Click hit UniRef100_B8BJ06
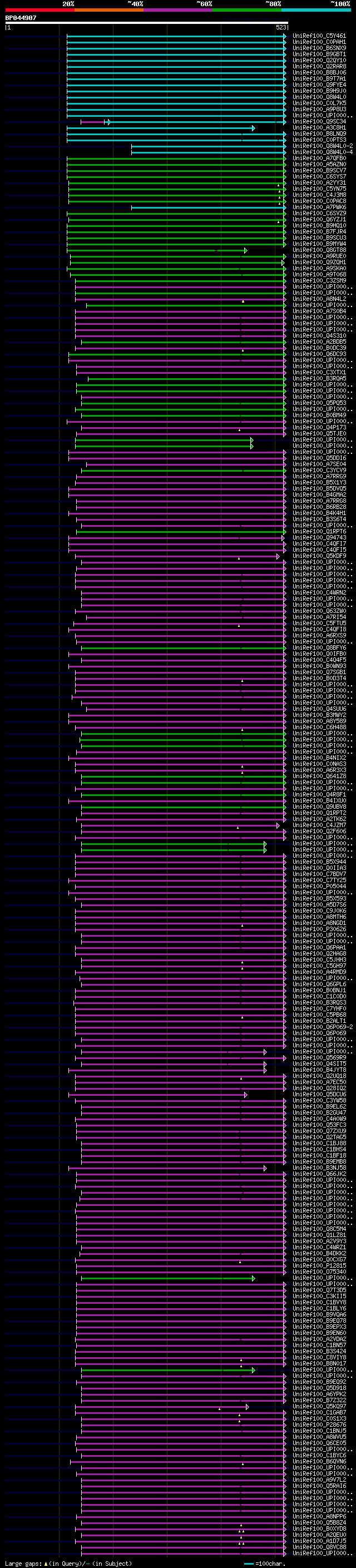The height and width of the screenshot is (1568, 356). tap(319, 73)
